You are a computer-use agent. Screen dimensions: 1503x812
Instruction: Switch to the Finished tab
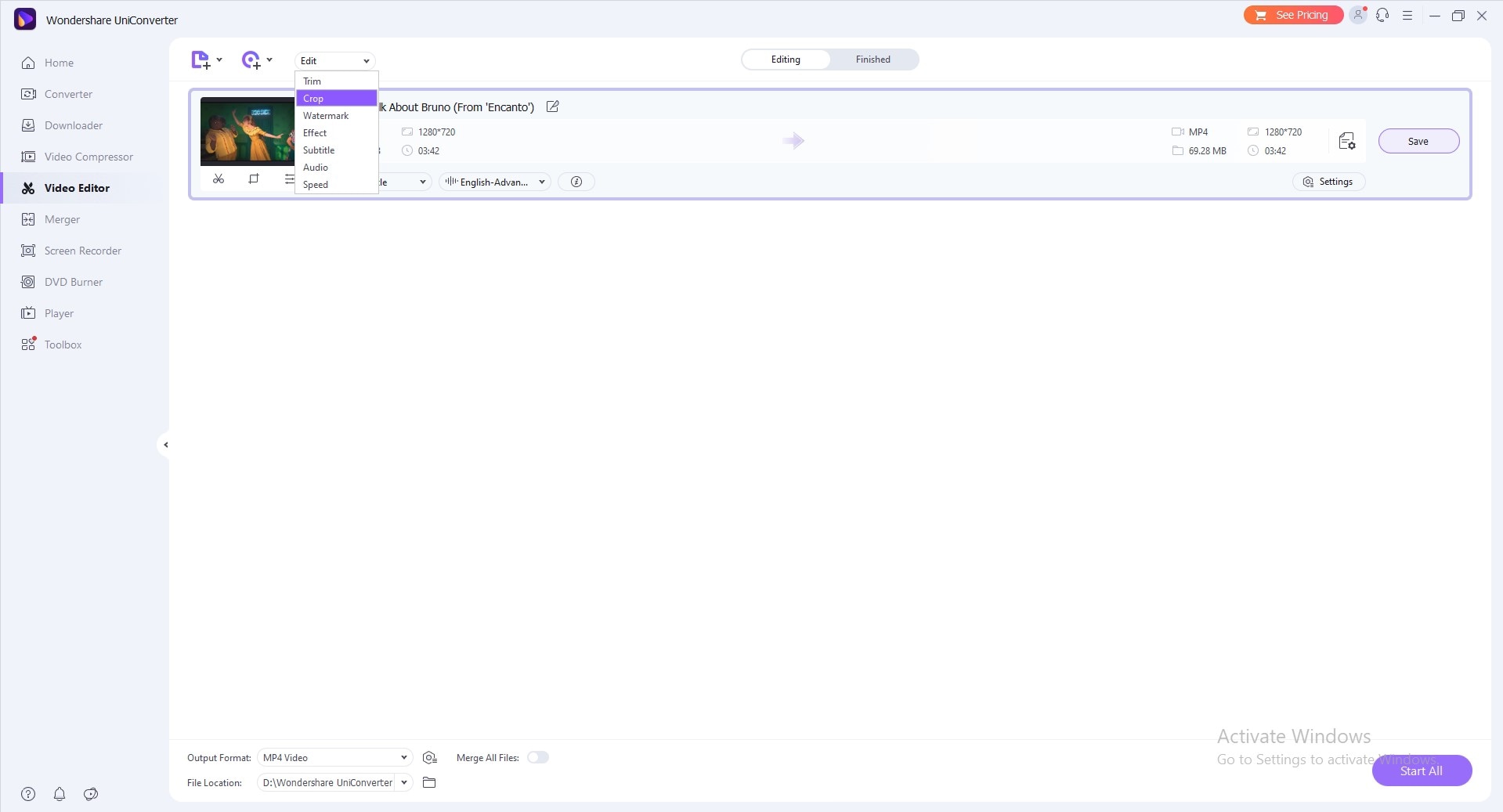pos(873,60)
